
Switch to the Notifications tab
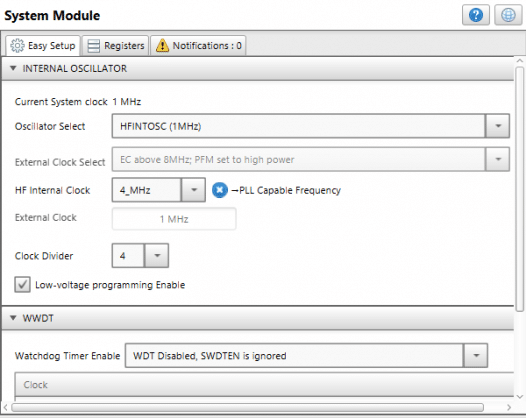coord(198,46)
